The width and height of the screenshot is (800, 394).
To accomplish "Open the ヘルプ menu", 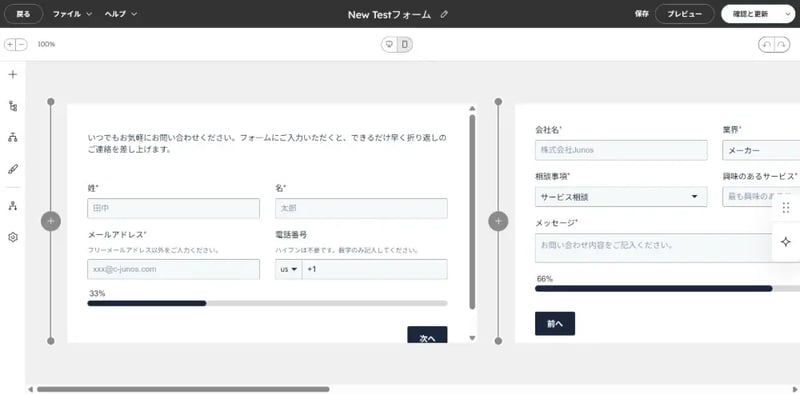I will point(120,14).
